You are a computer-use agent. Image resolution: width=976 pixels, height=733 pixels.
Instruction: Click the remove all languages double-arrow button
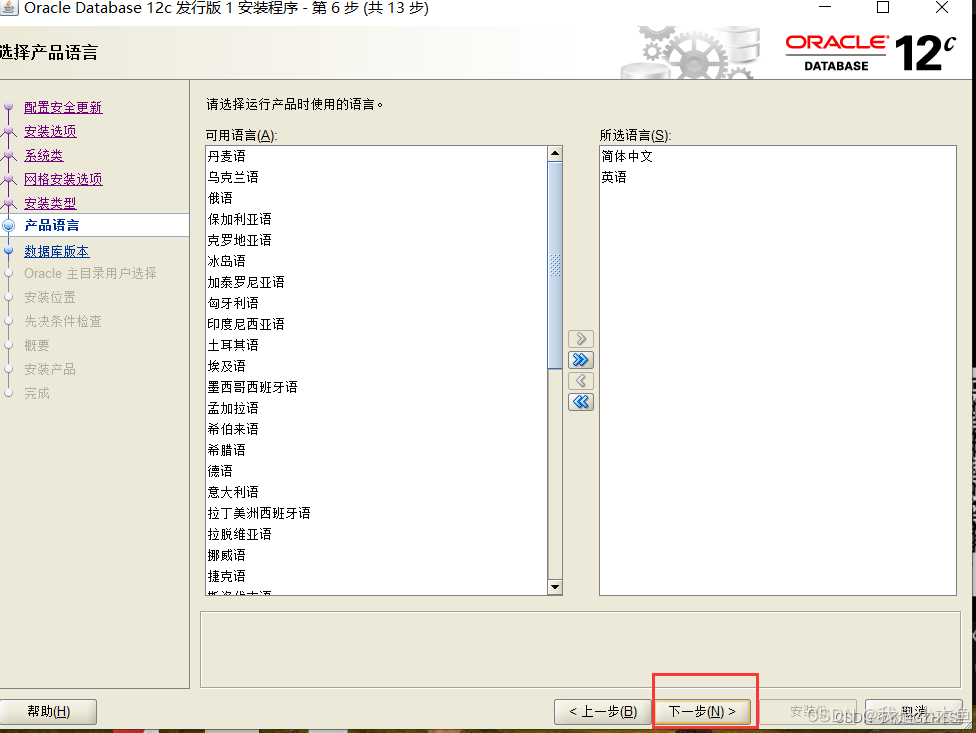coord(580,402)
